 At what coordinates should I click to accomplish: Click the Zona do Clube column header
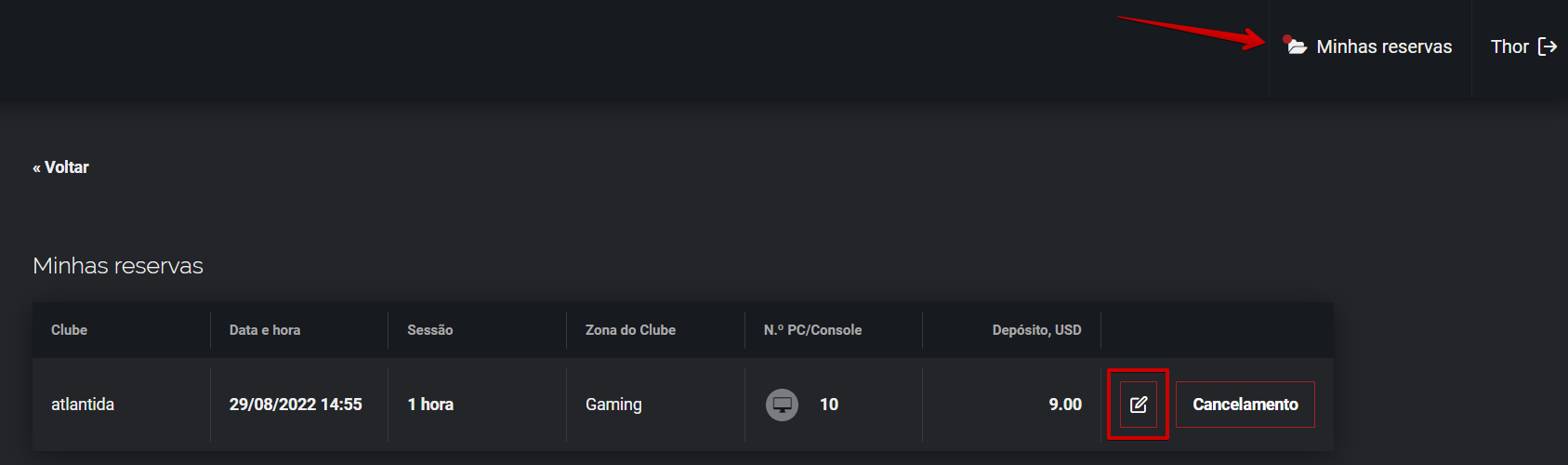(630, 330)
